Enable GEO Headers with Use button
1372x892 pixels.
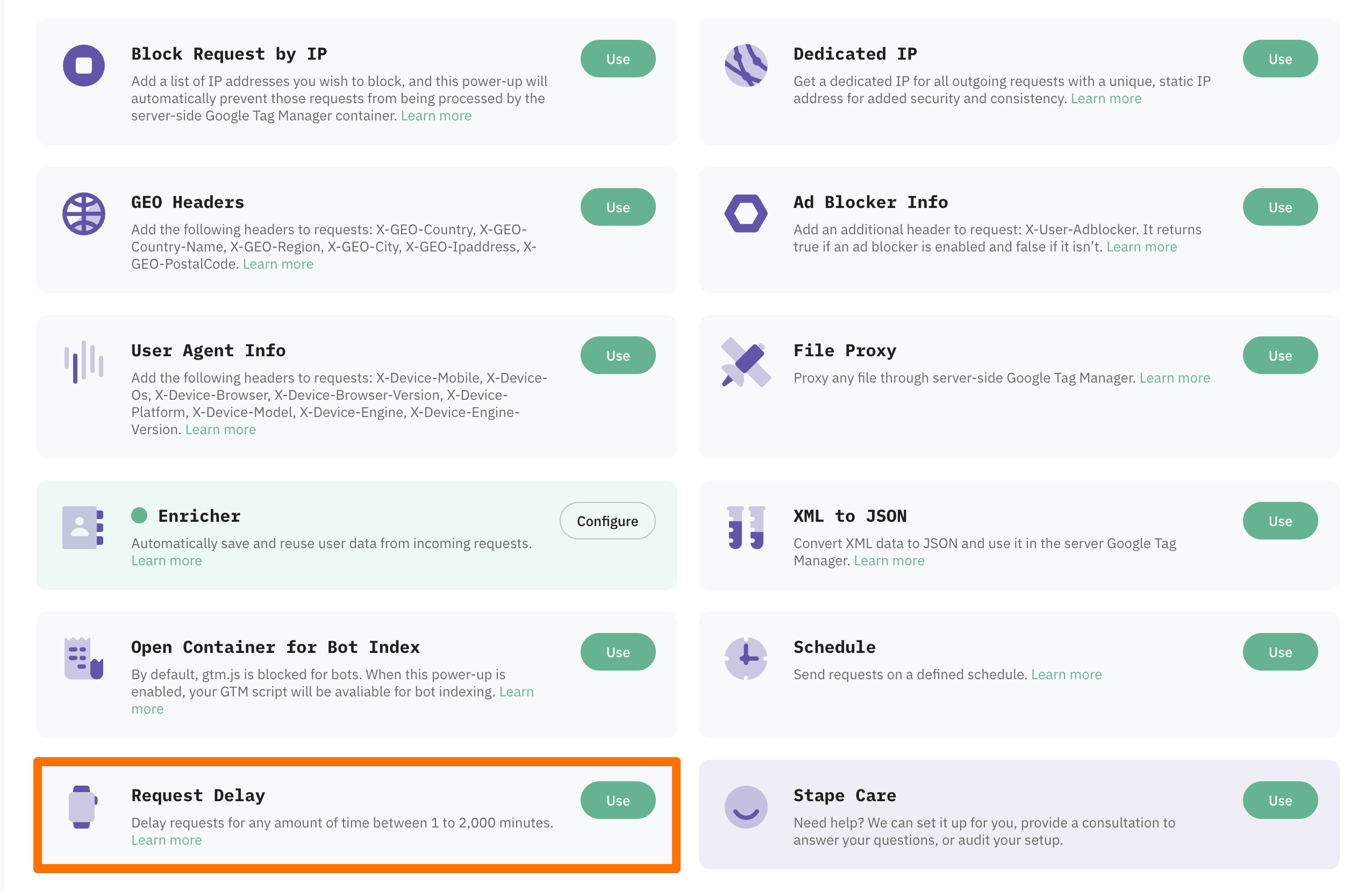point(617,207)
